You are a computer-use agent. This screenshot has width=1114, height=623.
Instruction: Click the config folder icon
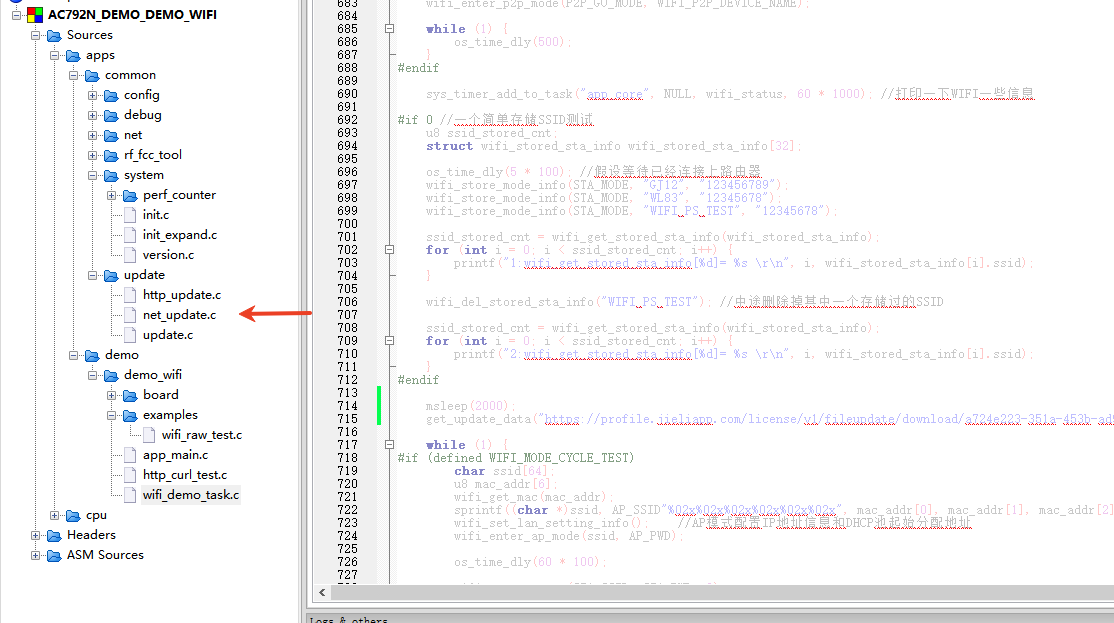pos(112,95)
